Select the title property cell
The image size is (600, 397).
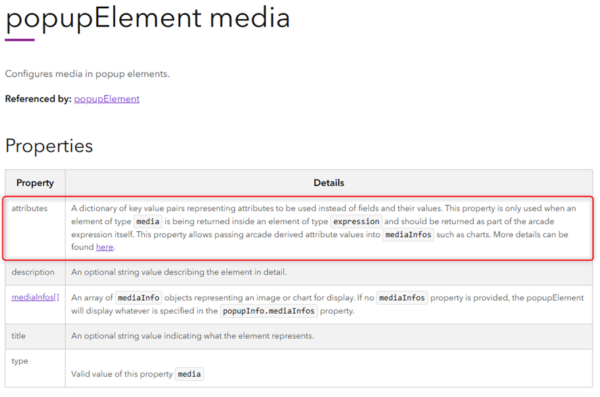click(x=35, y=336)
